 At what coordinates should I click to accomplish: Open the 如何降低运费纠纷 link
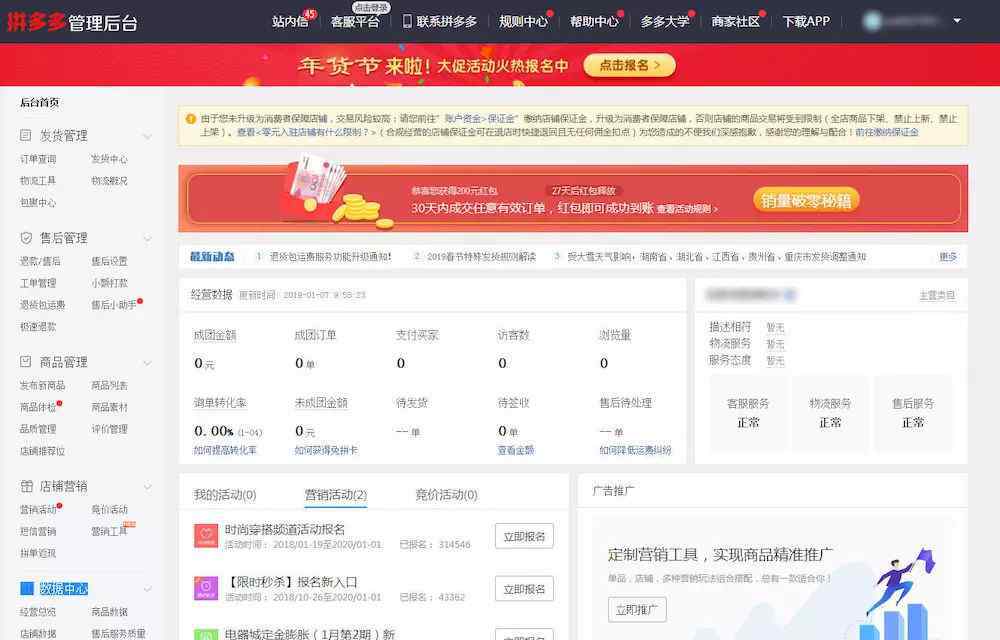pyautogui.click(x=635, y=450)
